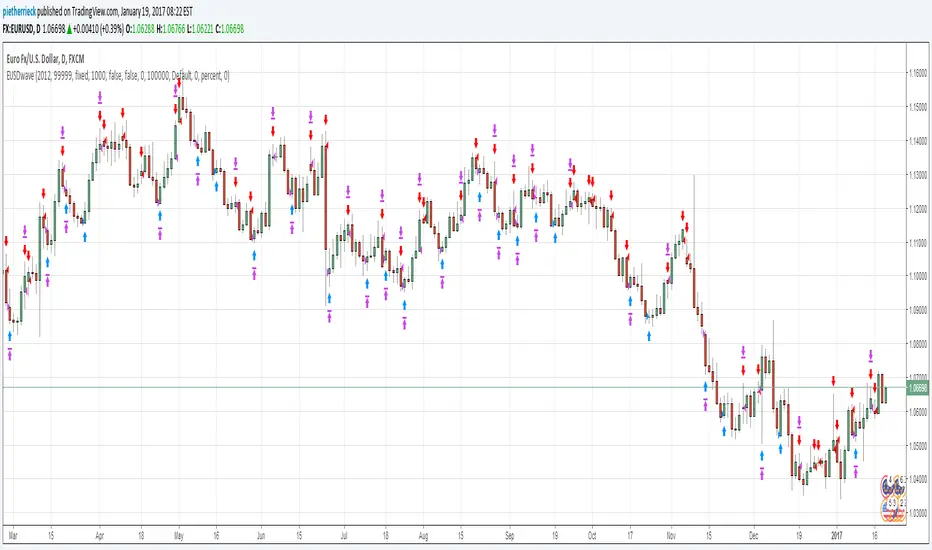Click the Dec label on time axis

click(x=754, y=536)
